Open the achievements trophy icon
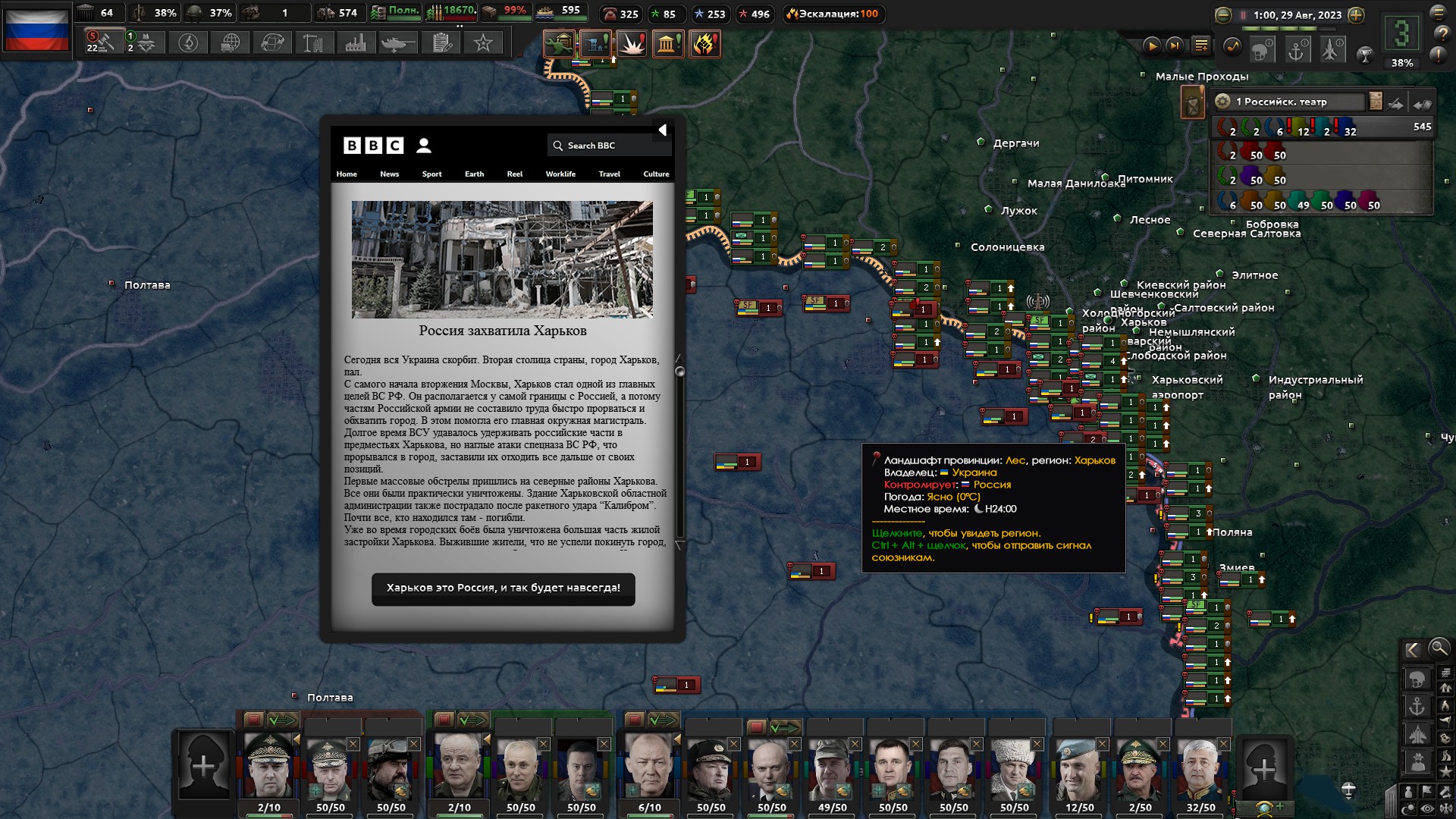Viewport: 1456px width, 819px height. (1365, 54)
